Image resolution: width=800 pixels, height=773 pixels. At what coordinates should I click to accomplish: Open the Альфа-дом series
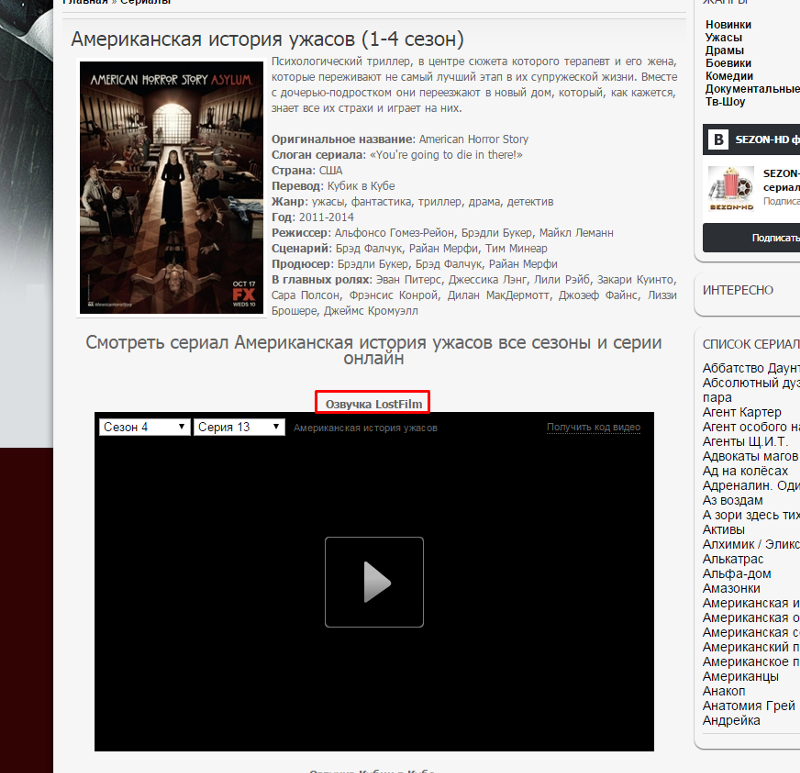click(737, 573)
